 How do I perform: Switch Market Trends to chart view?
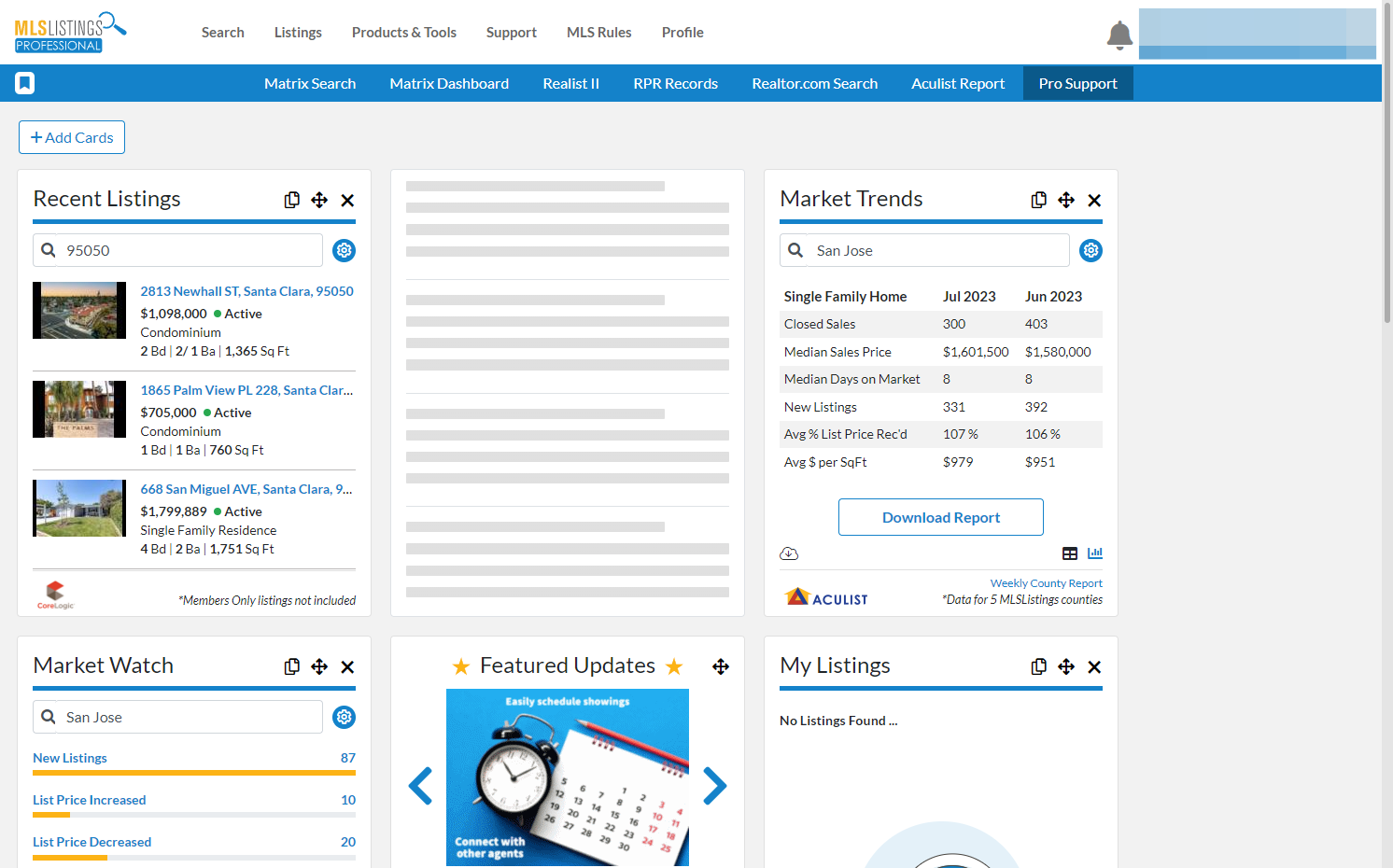coord(1095,553)
